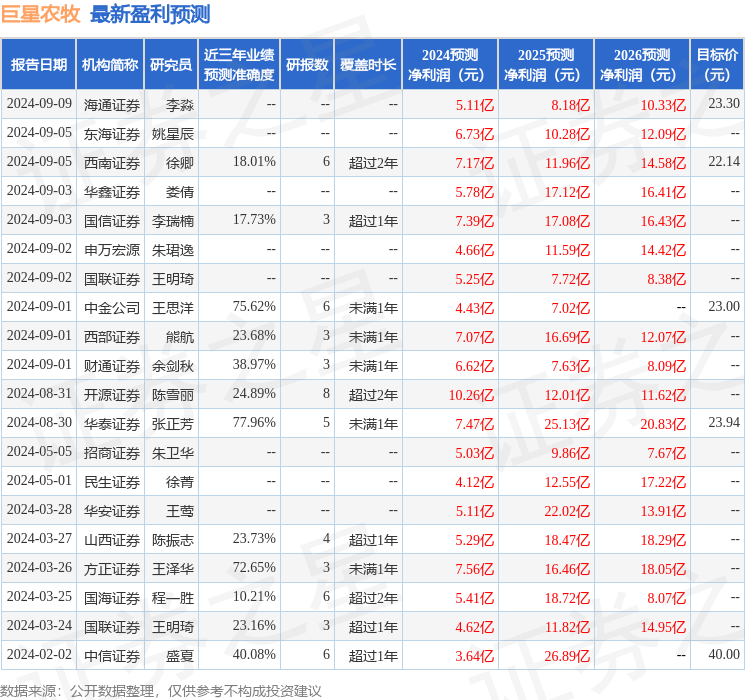Viewport: 745px width, 700px height.
Task: Select the 海通证券 institution cell
Action: pos(112,105)
